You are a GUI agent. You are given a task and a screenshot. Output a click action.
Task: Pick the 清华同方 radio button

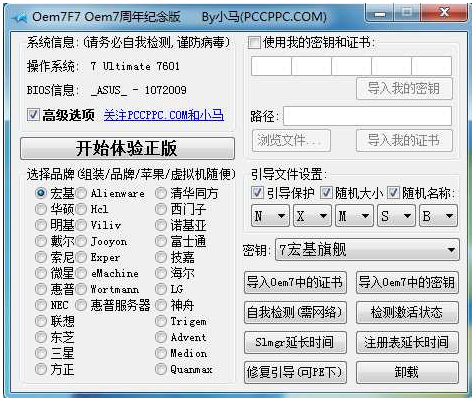[x=161, y=193]
